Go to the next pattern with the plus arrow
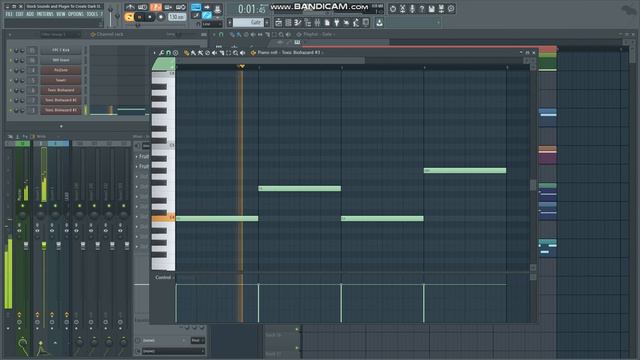This screenshot has height=360, width=640. [267, 22]
